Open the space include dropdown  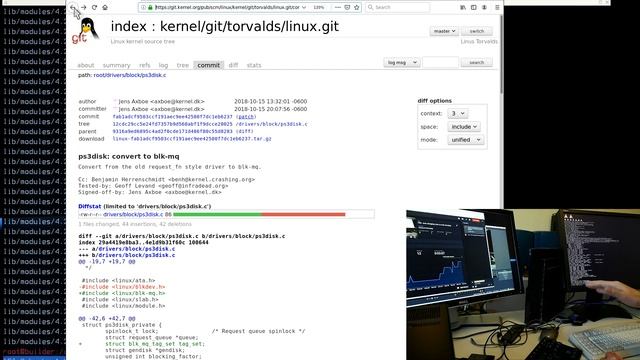click(464, 127)
